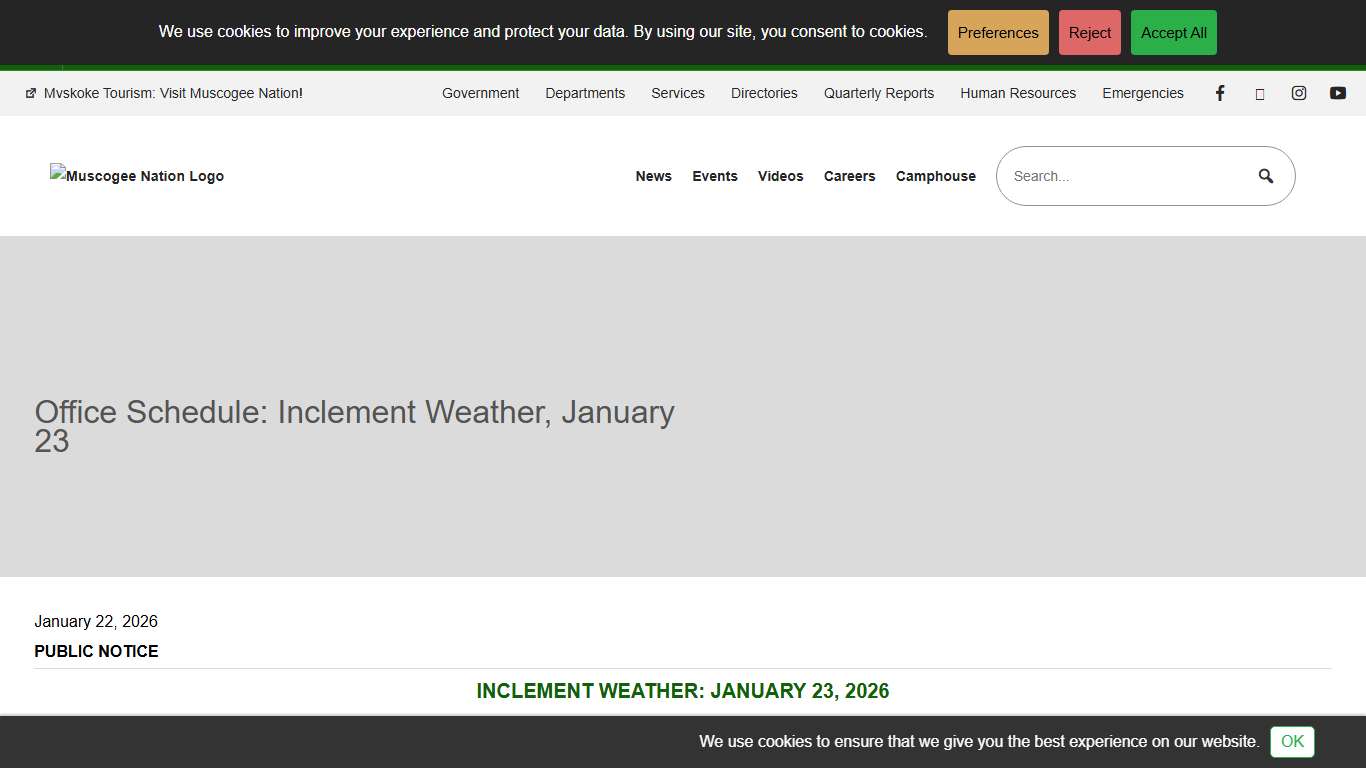
Task: Open the Services dropdown menu
Action: pyautogui.click(x=678, y=93)
